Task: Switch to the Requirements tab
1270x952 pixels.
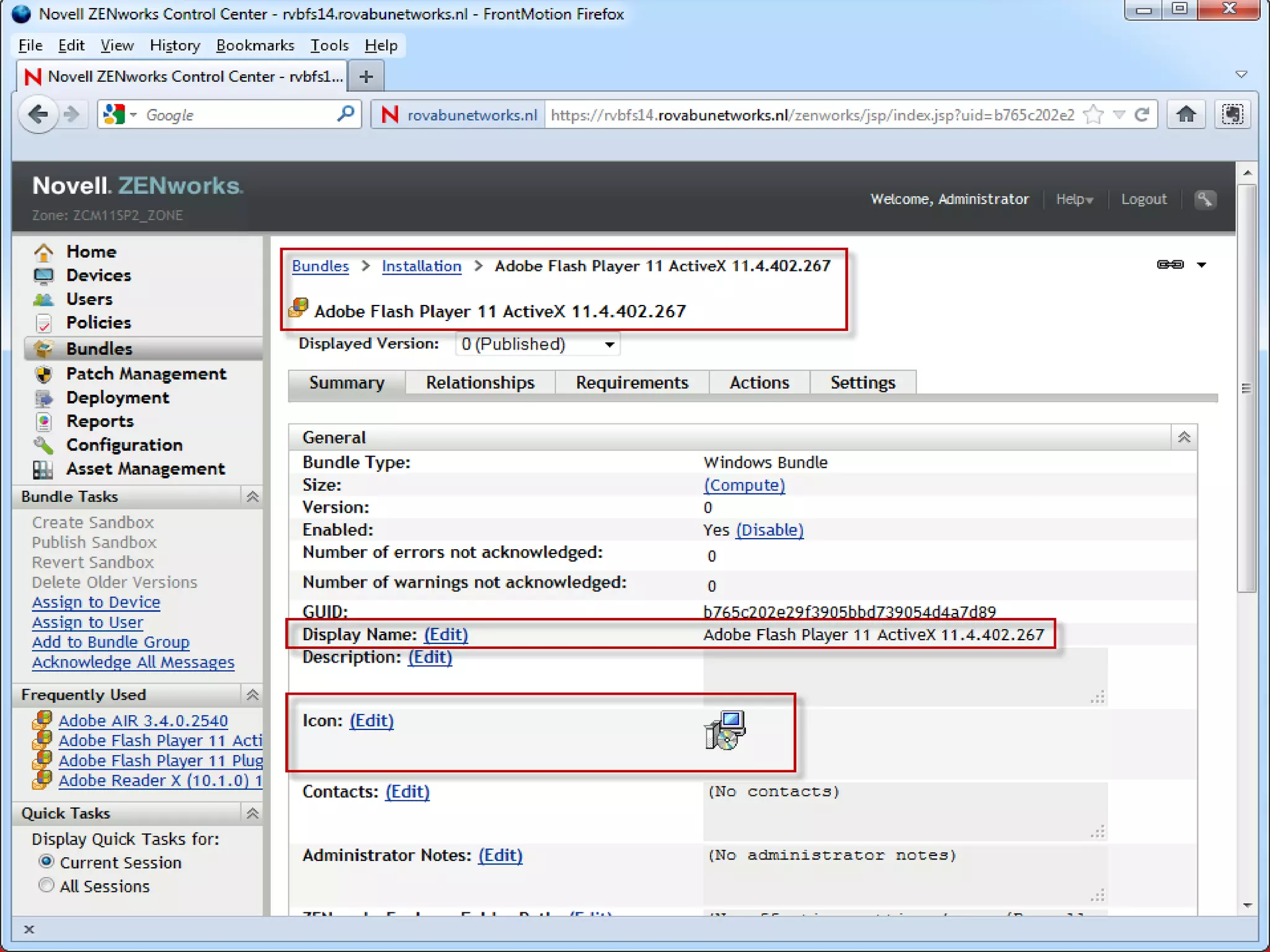Action: click(x=632, y=382)
